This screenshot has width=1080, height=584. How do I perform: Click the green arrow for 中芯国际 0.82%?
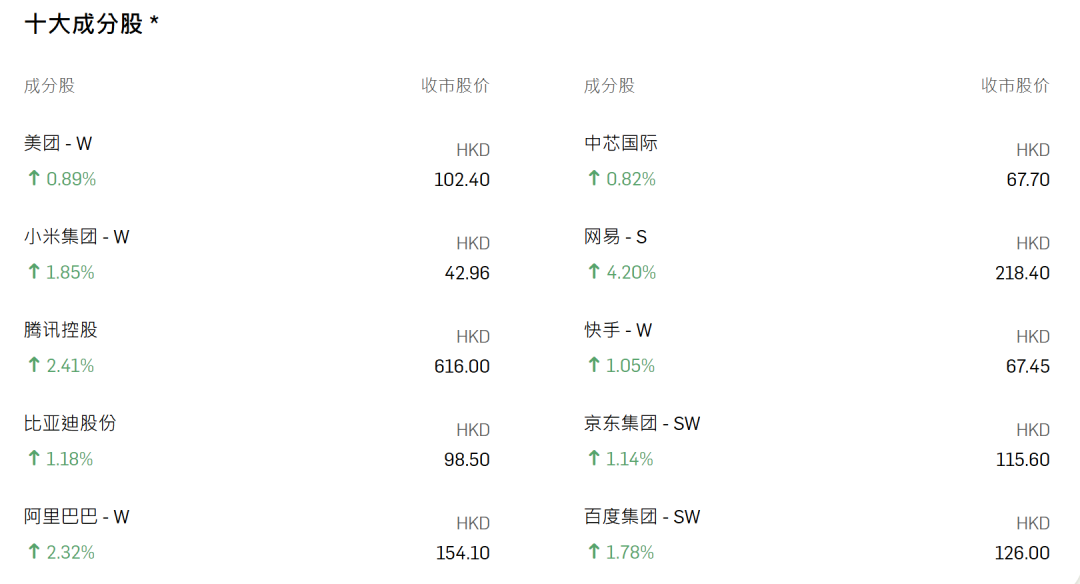[594, 179]
